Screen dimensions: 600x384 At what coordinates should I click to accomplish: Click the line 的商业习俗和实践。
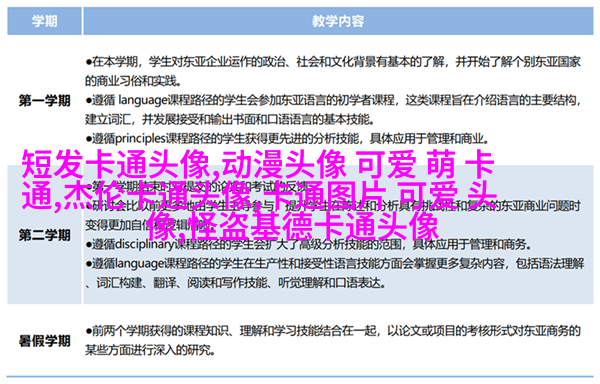click(x=133, y=81)
